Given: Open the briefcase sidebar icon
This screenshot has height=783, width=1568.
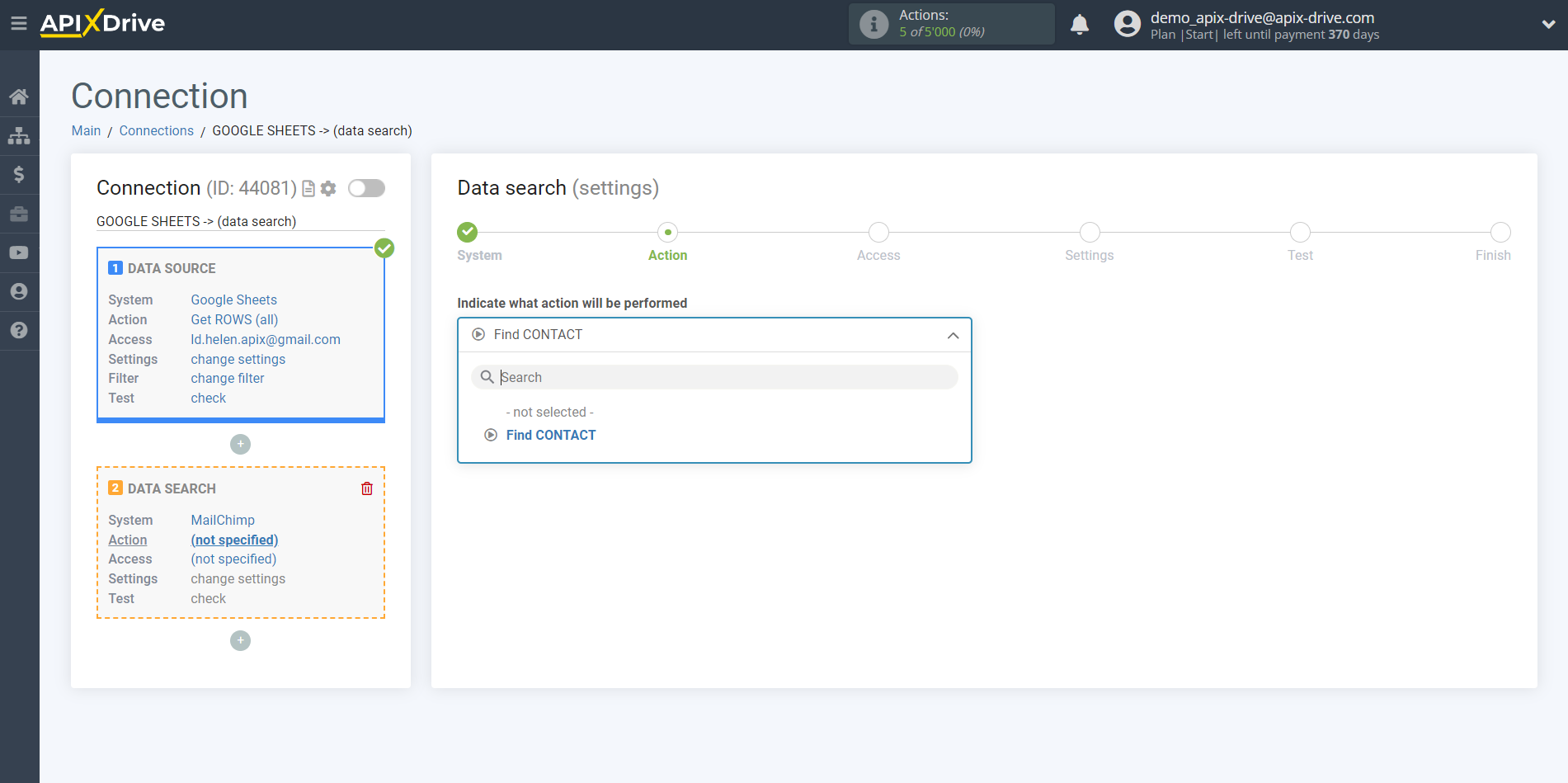Looking at the screenshot, I should click(x=19, y=214).
